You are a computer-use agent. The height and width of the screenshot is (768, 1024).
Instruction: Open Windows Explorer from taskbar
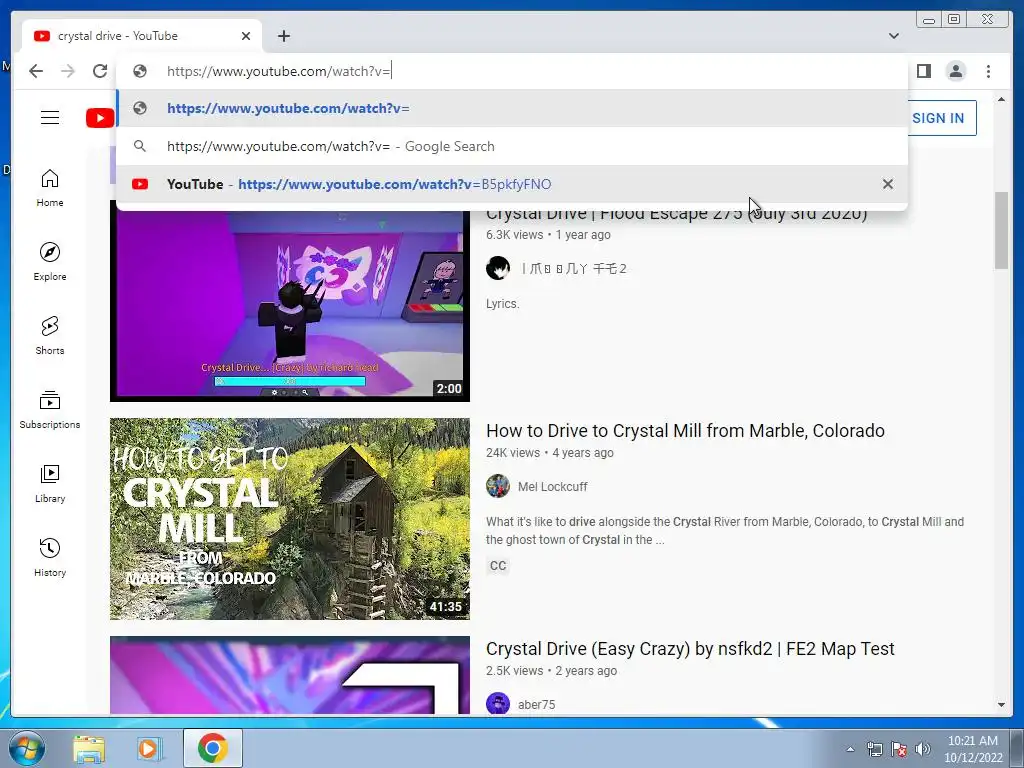coord(89,748)
